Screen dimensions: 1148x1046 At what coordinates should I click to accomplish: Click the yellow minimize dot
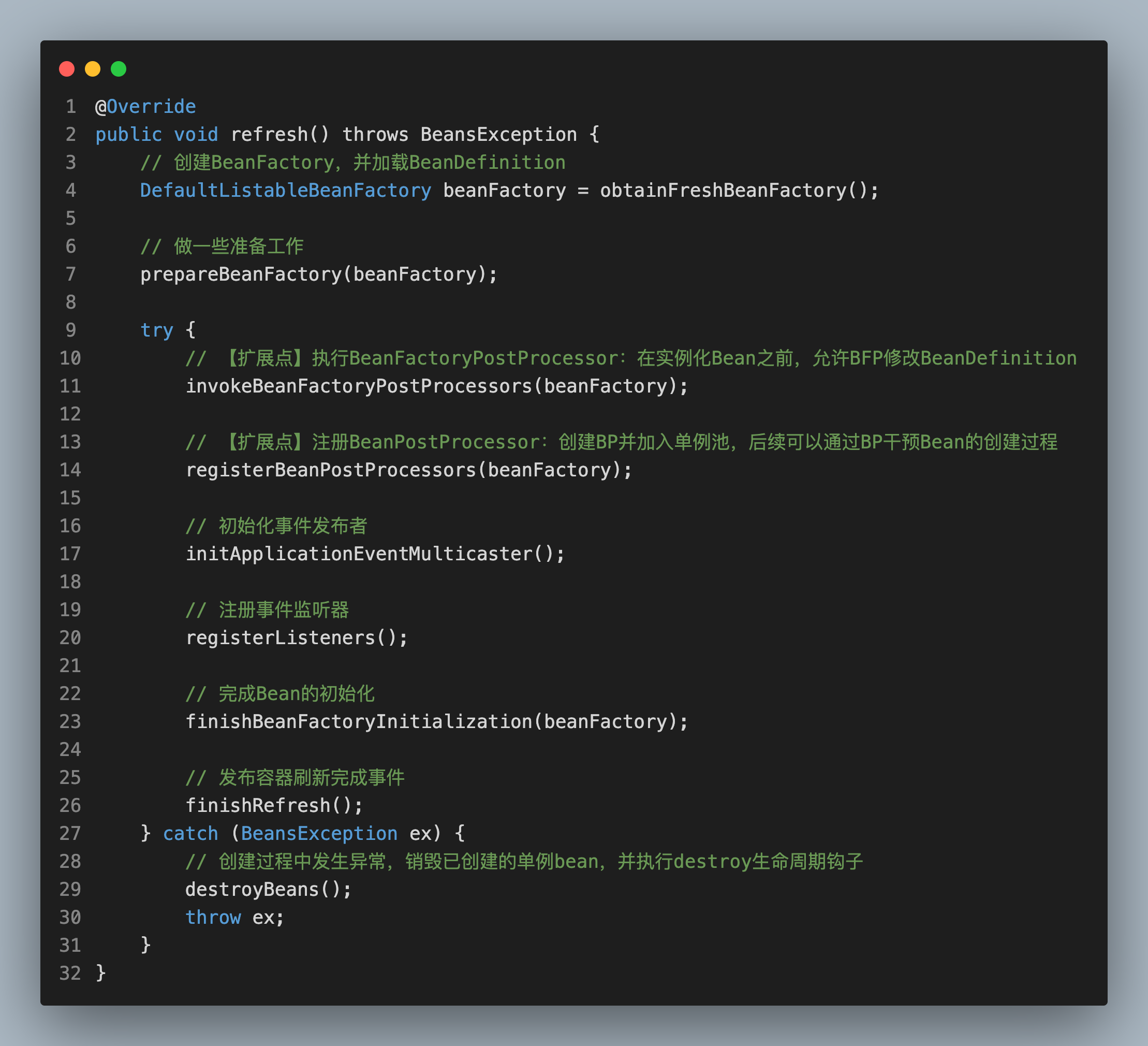(x=92, y=69)
